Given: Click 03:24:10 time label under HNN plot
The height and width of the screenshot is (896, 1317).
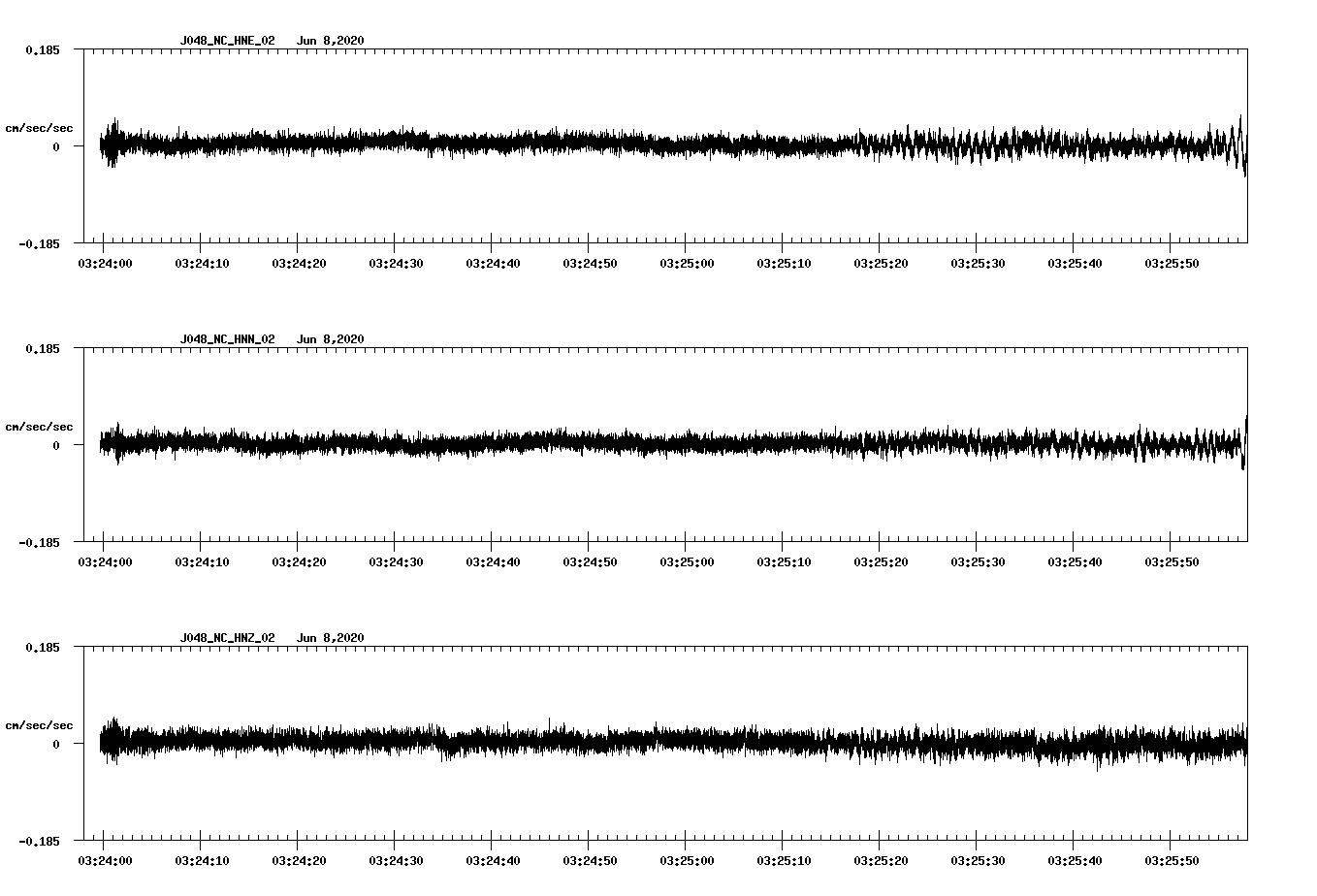Looking at the screenshot, I should click(201, 561).
